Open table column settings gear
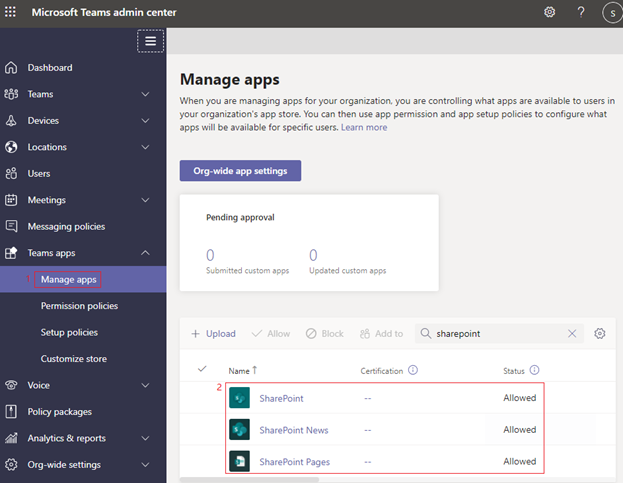Image resolution: width=623 pixels, height=483 pixels. pos(600,333)
